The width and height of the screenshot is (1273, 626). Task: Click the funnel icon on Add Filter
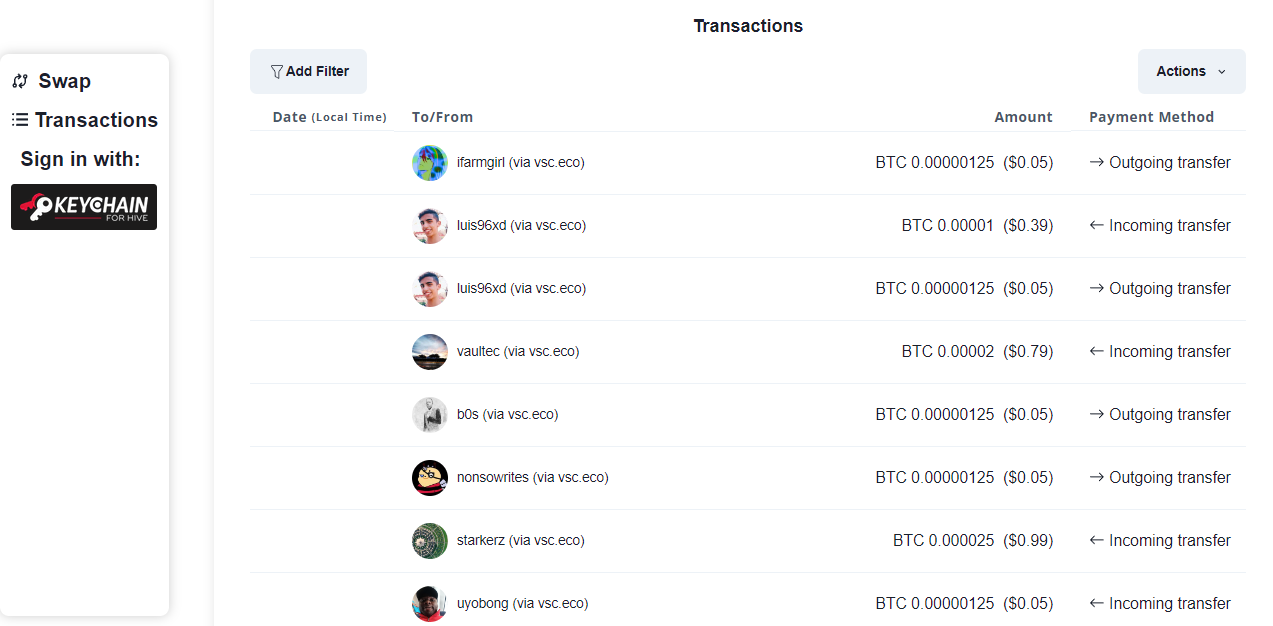(x=277, y=71)
